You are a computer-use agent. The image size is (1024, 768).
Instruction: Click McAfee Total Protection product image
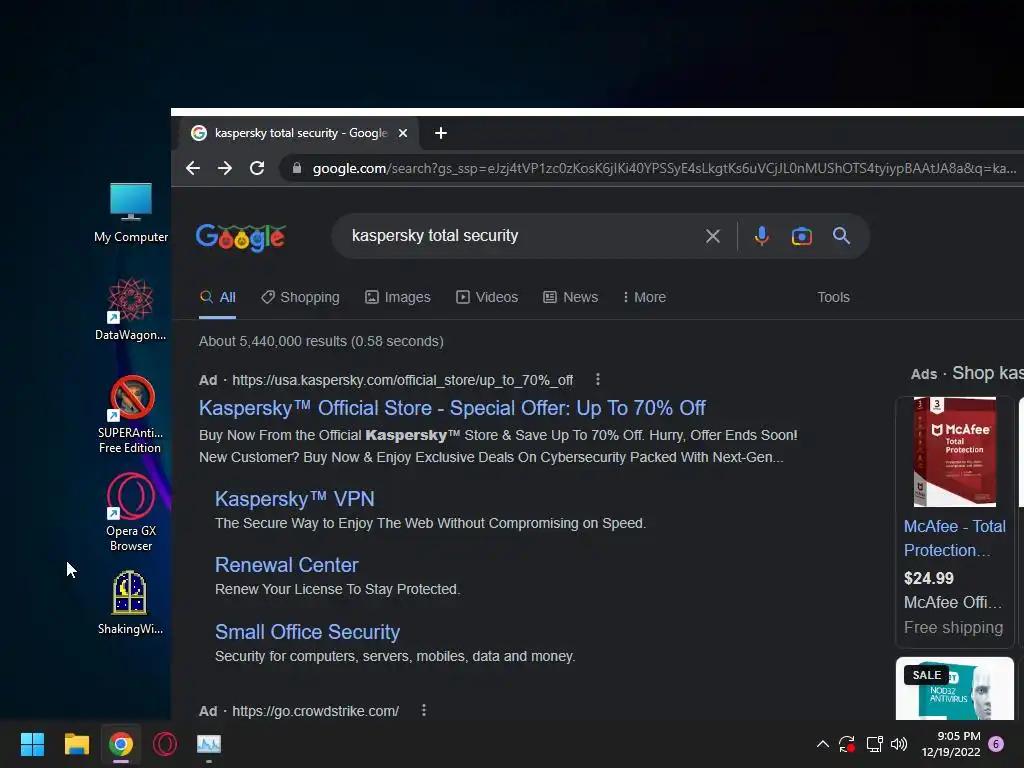point(954,451)
